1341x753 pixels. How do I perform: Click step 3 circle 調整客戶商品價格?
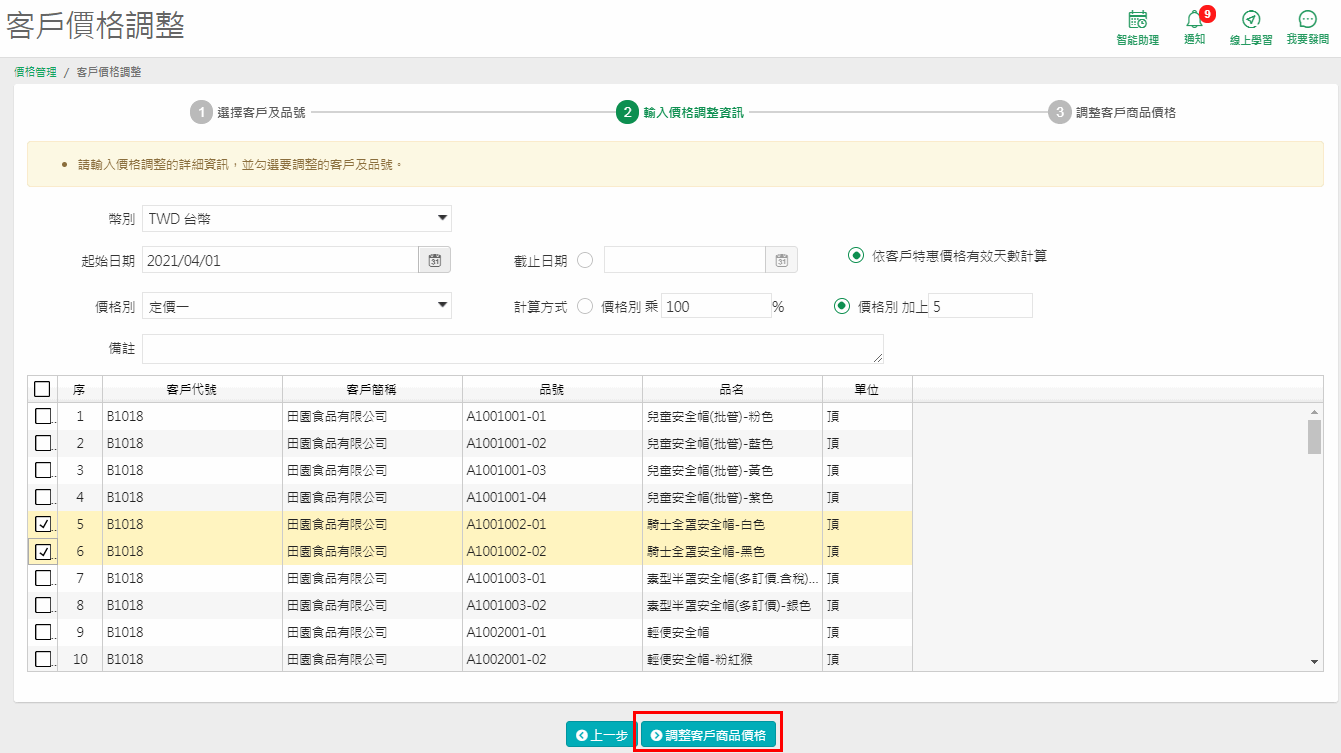tap(1059, 112)
